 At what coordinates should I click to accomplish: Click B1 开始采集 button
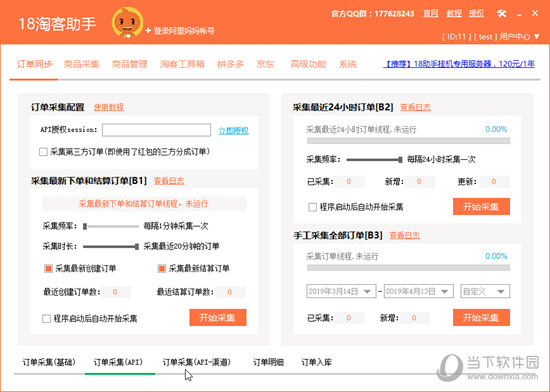[x=218, y=318]
